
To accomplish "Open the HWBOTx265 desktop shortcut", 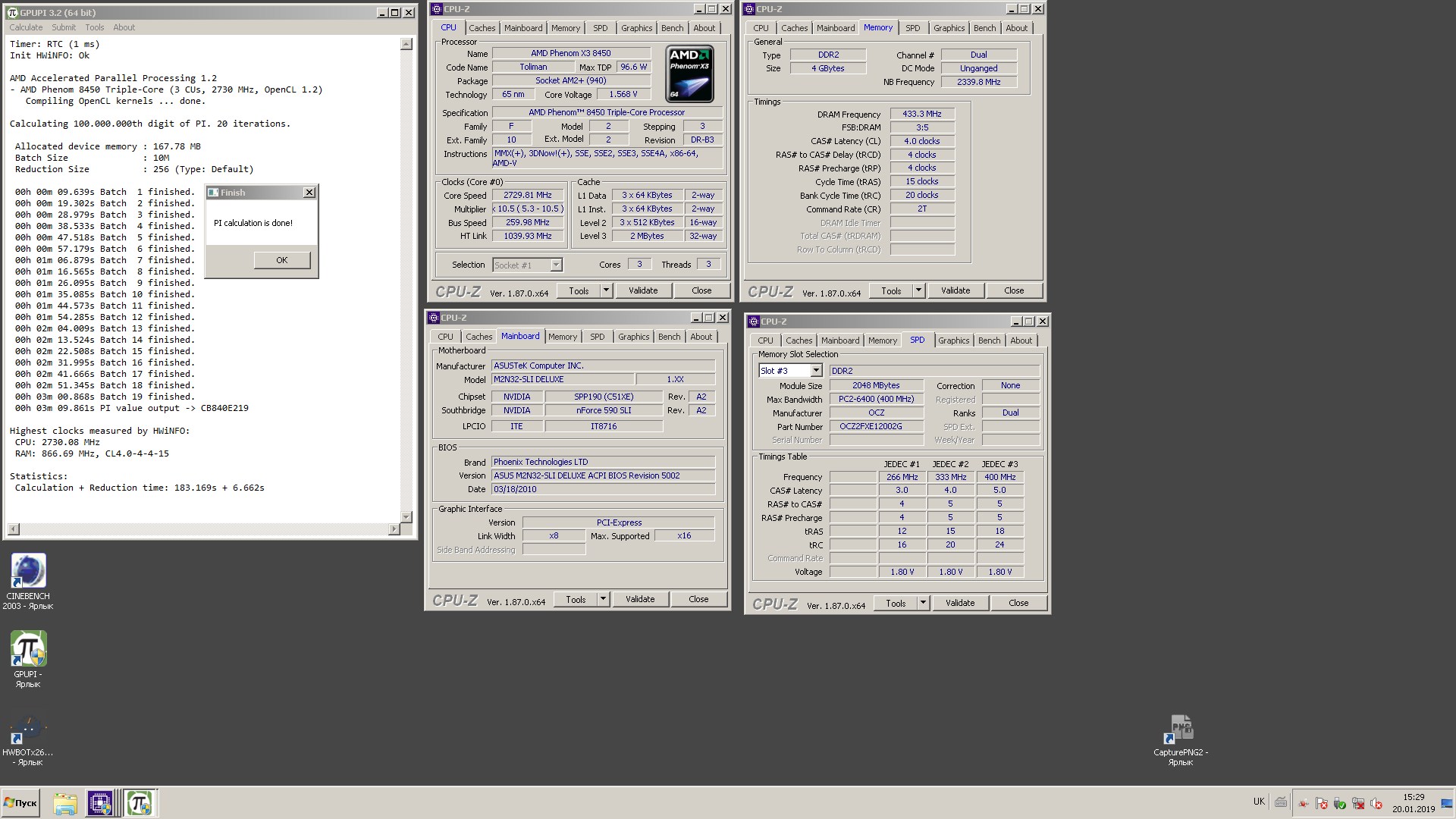I will 28,740.
